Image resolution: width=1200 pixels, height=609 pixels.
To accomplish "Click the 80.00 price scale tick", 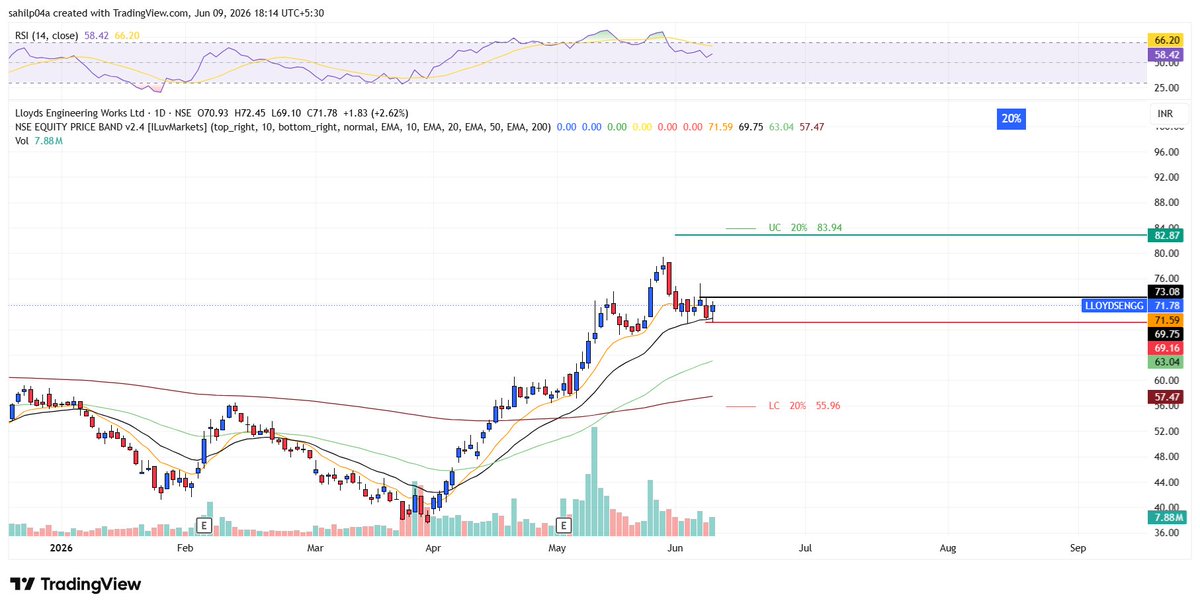I will (x=1166, y=253).
